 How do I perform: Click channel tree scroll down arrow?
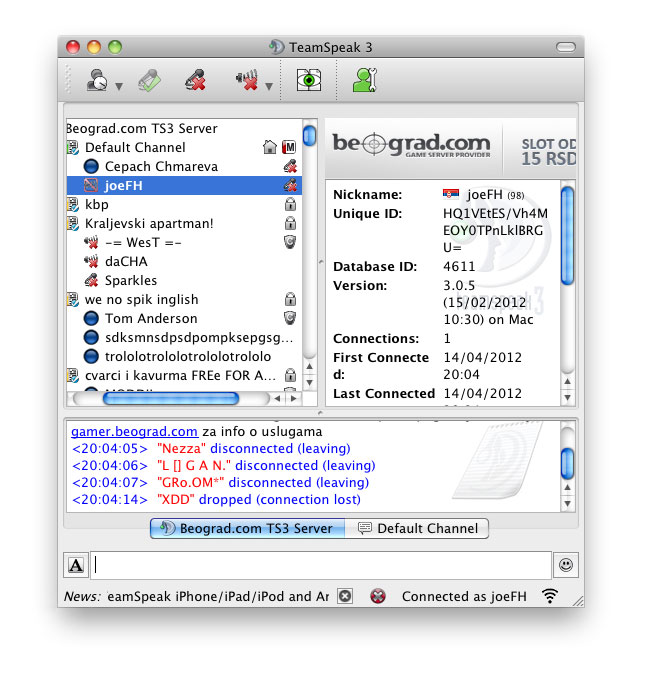tap(310, 382)
